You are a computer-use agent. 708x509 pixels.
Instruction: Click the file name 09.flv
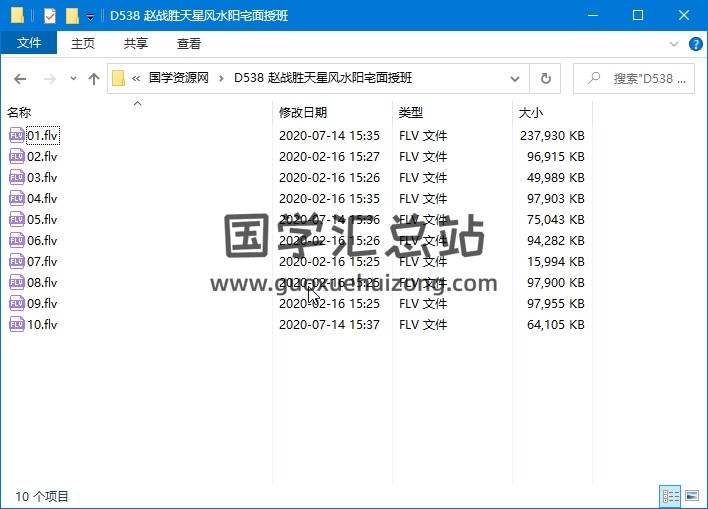tap(42, 304)
